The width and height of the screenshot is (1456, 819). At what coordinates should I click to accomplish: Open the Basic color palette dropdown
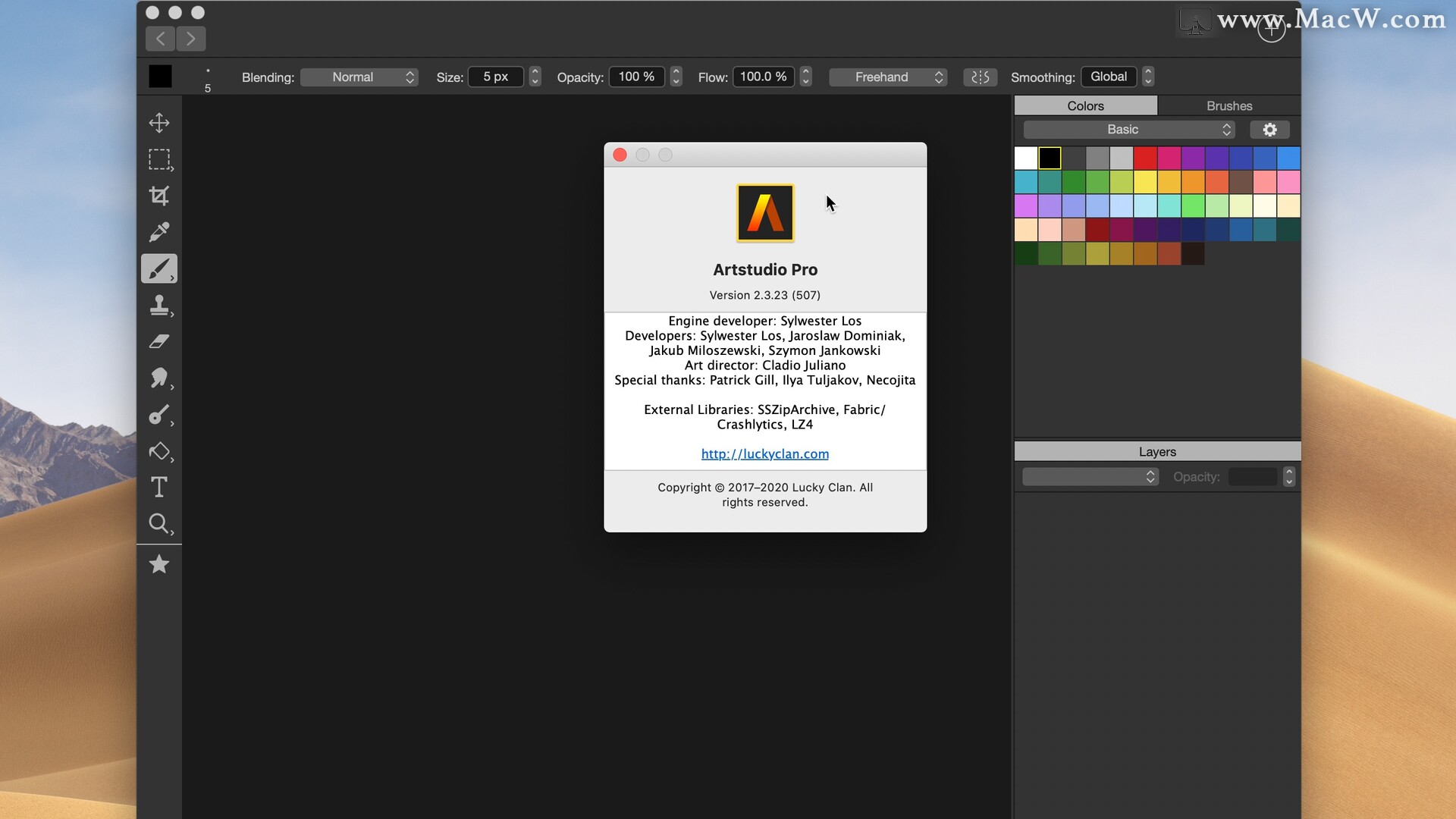1128,130
